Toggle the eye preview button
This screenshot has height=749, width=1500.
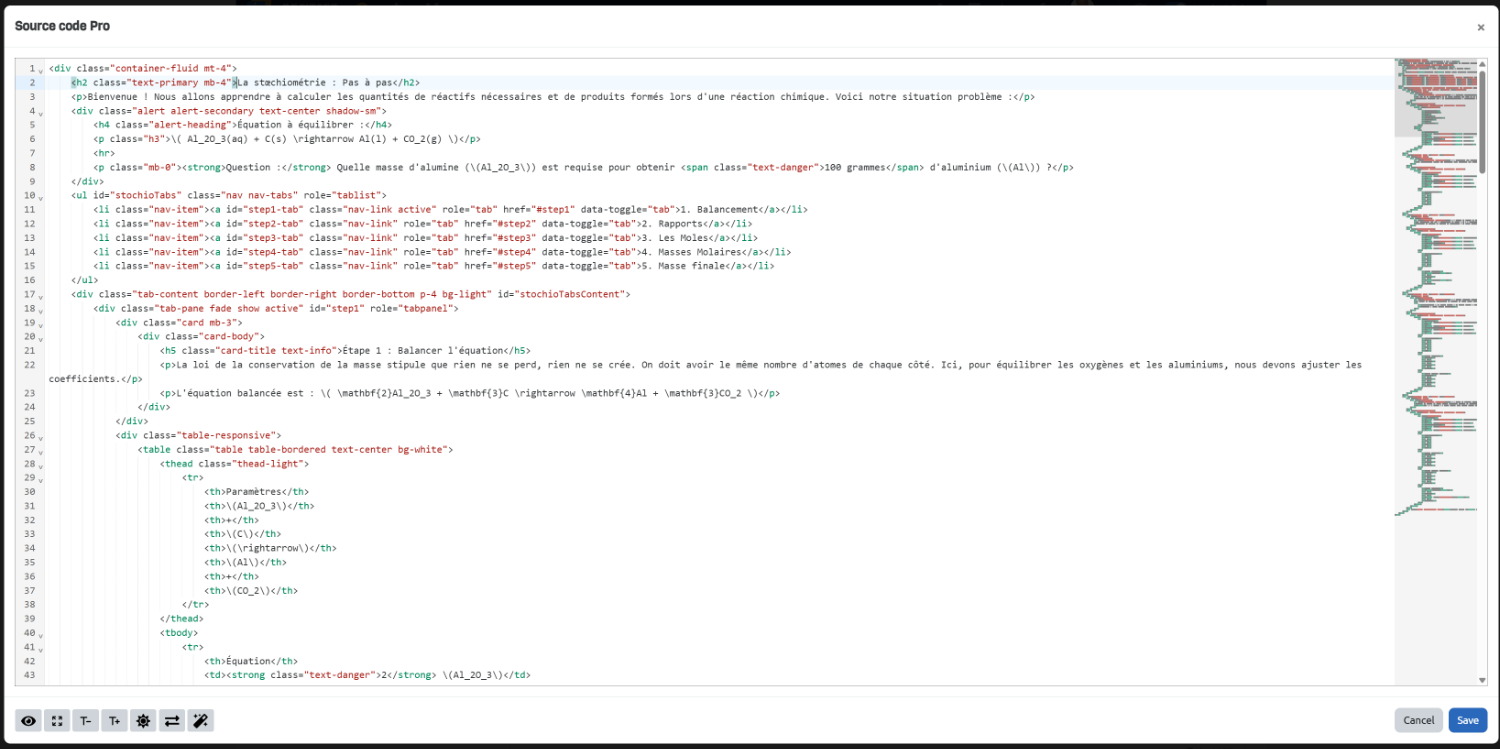(x=28, y=720)
